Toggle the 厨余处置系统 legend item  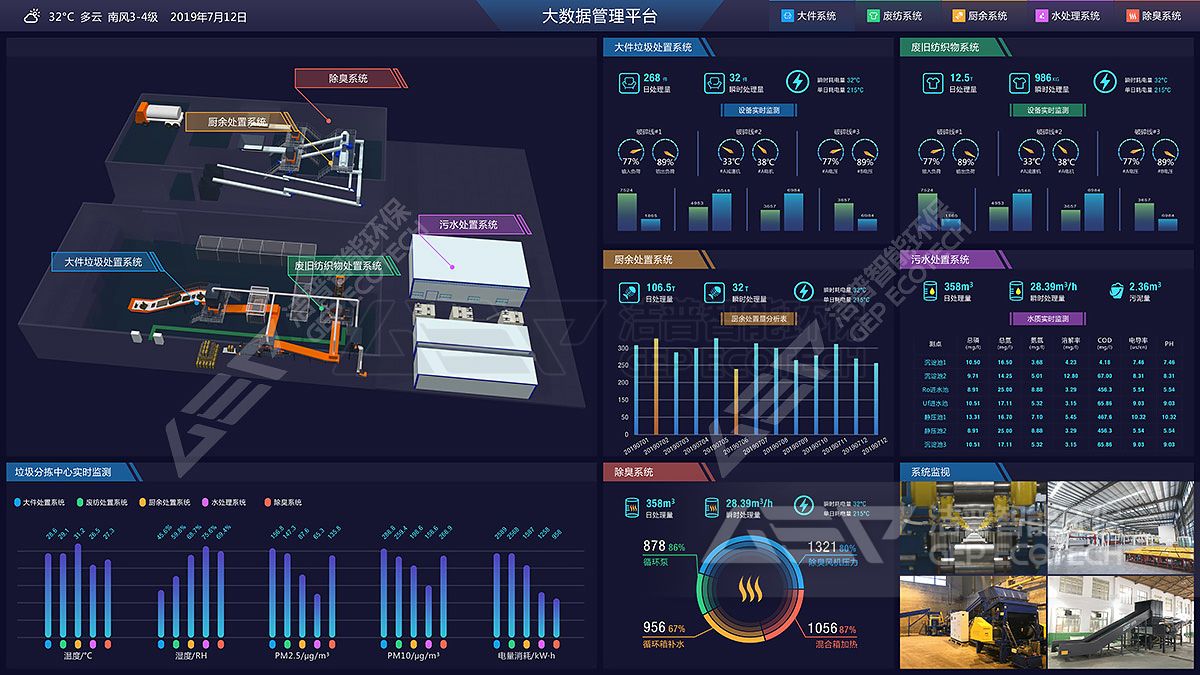click(163, 502)
